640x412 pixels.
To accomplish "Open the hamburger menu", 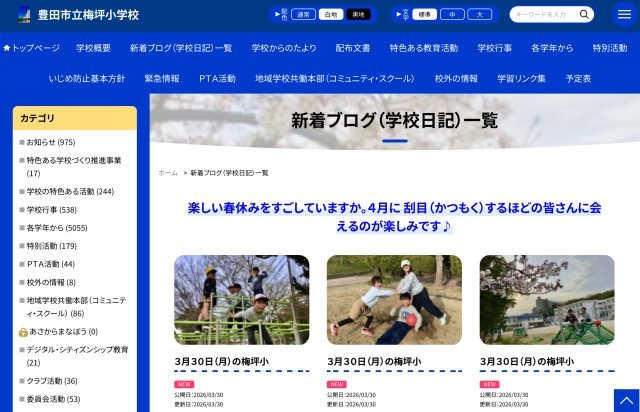I will click(x=624, y=14).
